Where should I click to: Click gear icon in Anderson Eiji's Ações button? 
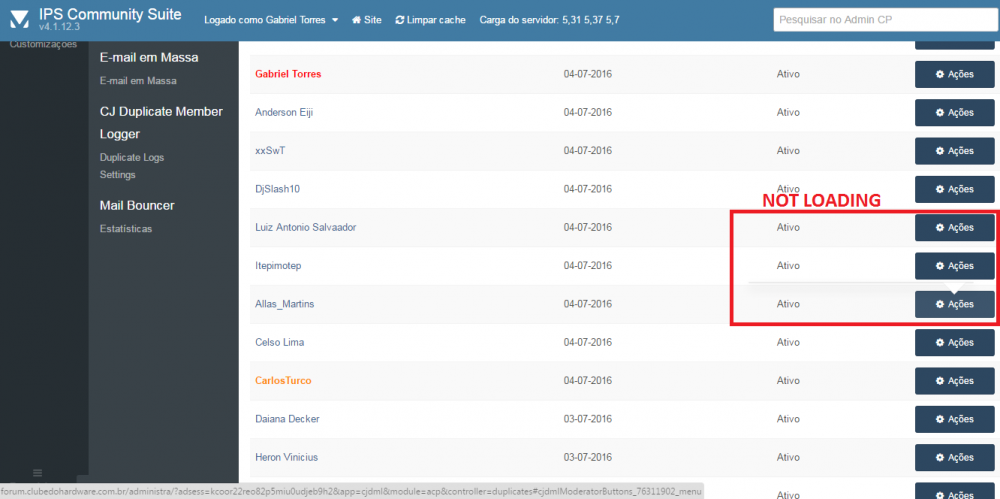[x=940, y=113]
